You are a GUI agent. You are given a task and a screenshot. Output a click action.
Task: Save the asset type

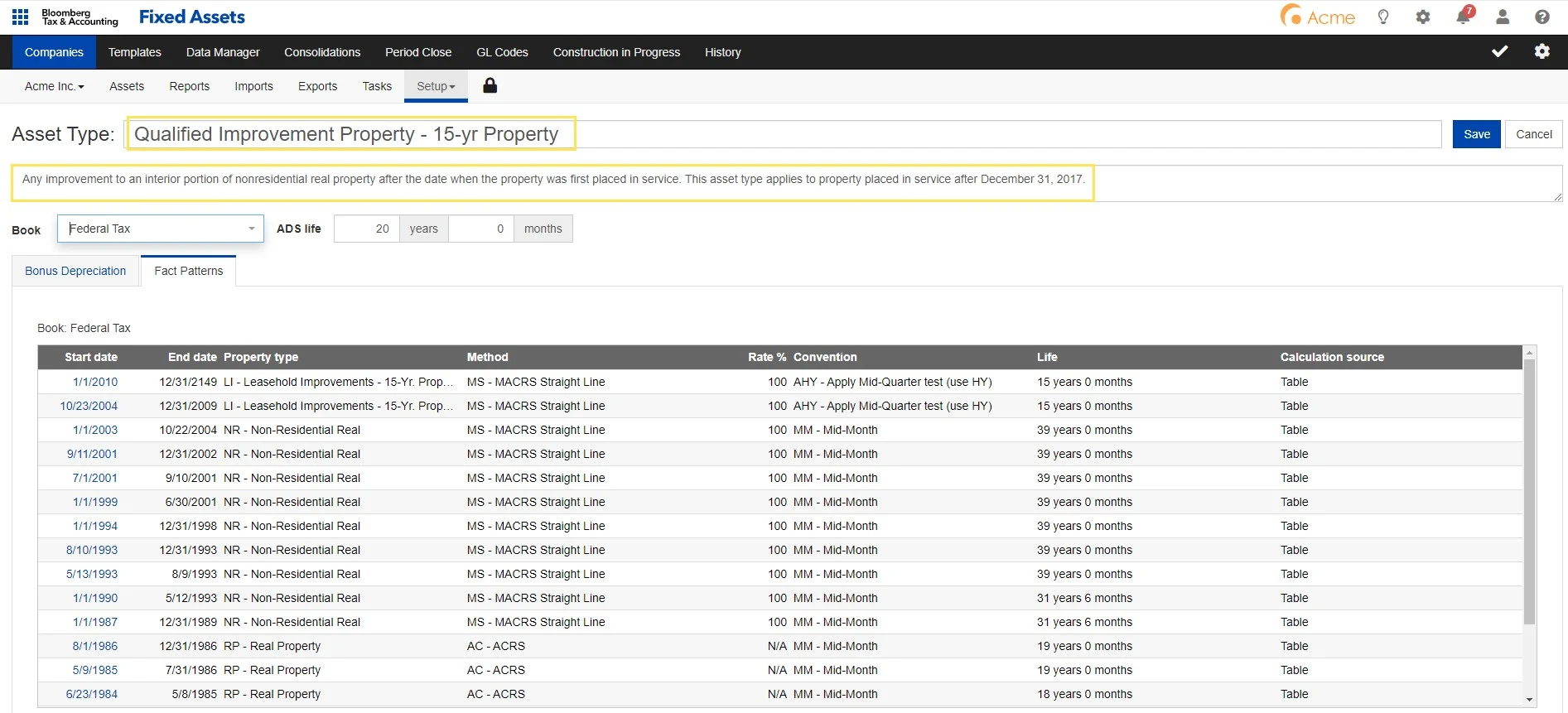coord(1477,134)
